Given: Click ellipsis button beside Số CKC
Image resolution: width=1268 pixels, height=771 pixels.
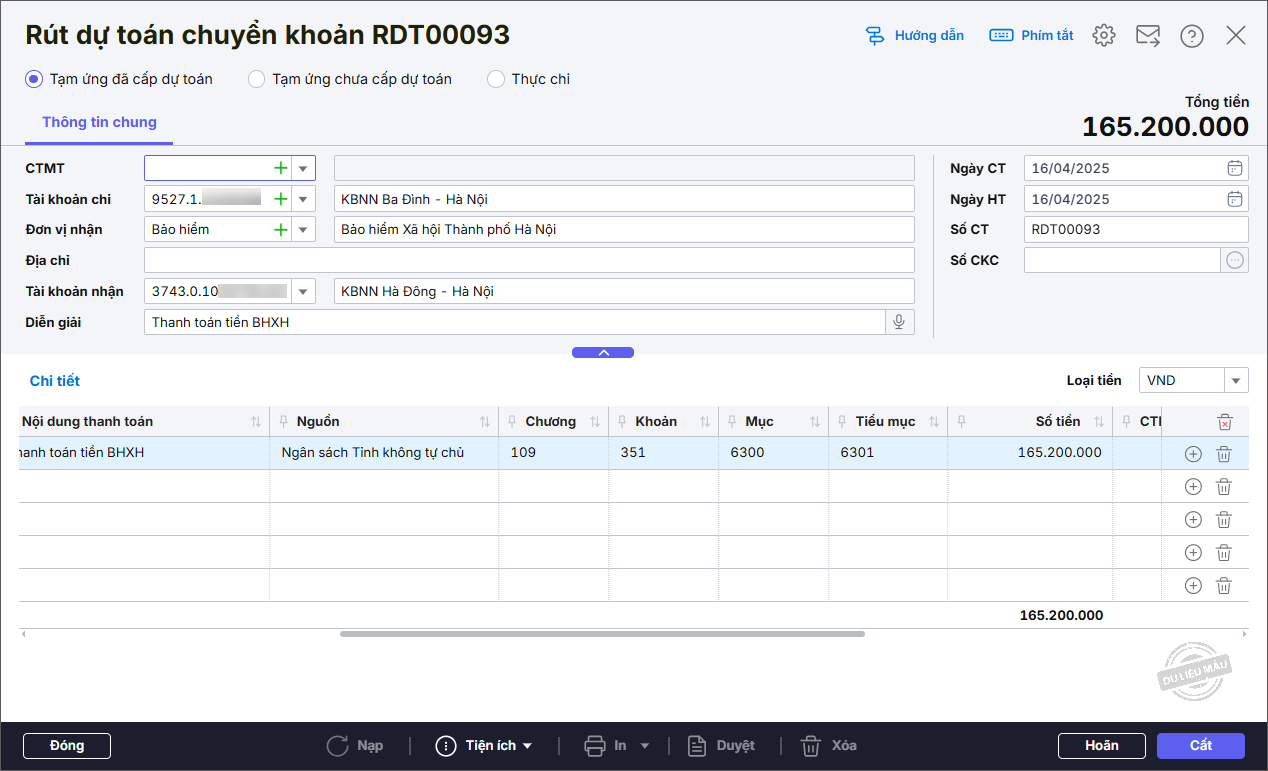Looking at the screenshot, I should pyautogui.click(x=1235, y=260).
